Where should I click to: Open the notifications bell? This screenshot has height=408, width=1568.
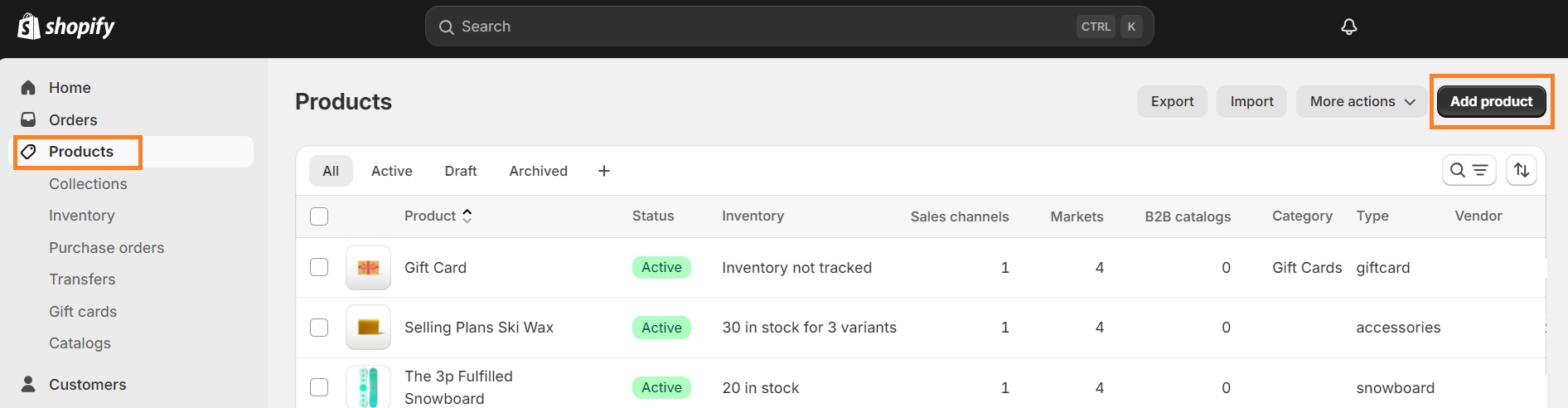click(1349, 27)
